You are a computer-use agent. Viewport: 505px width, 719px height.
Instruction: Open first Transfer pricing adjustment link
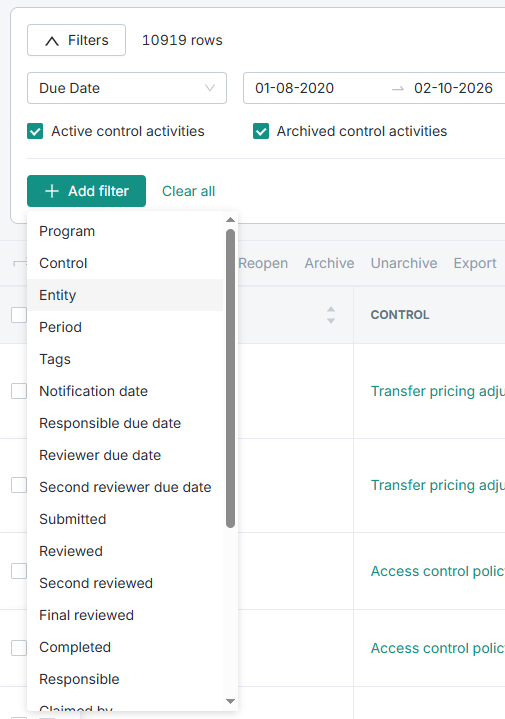[x=438, y=391]
